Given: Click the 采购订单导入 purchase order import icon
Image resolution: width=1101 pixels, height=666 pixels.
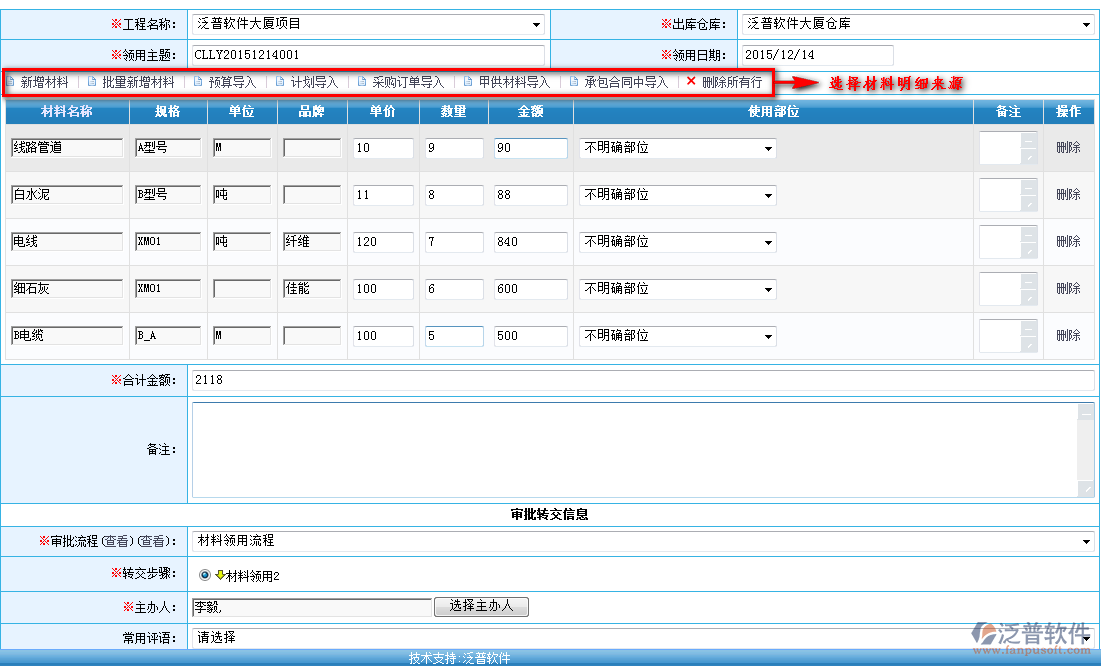Looking at the screenshot, I should [362, 82].
